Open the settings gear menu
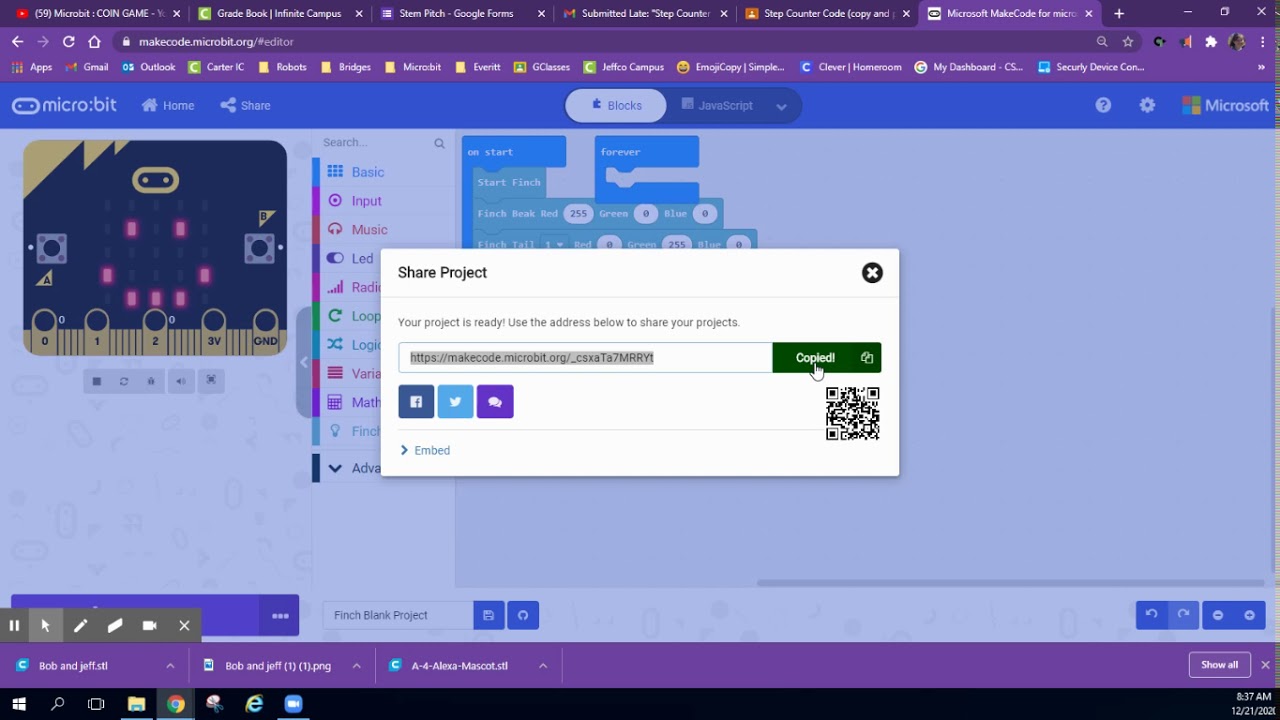This screenshot has height=720, width=1280. (x=1147, y=105)
